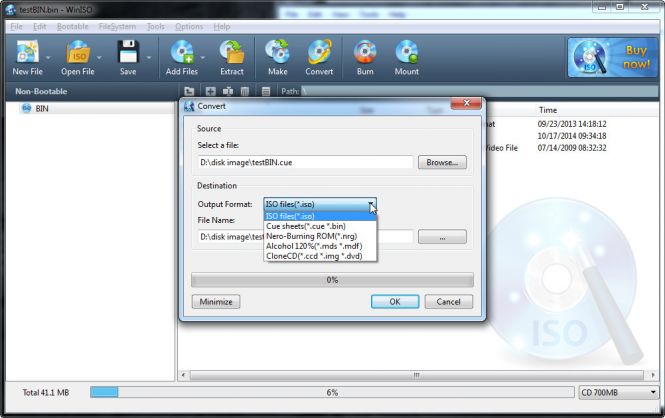Click the Path field in the main window
Viewport: 665px width, 418px height.
click(479, 91)
